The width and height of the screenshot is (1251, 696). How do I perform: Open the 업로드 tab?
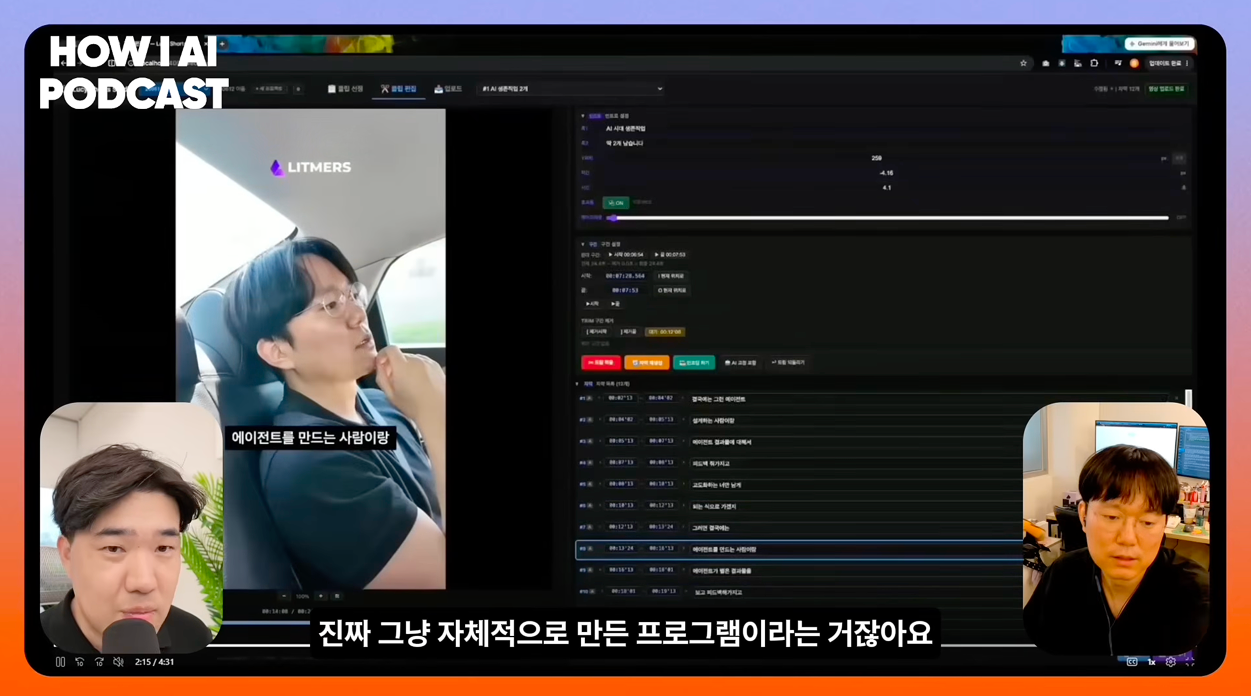coord(448,89)
